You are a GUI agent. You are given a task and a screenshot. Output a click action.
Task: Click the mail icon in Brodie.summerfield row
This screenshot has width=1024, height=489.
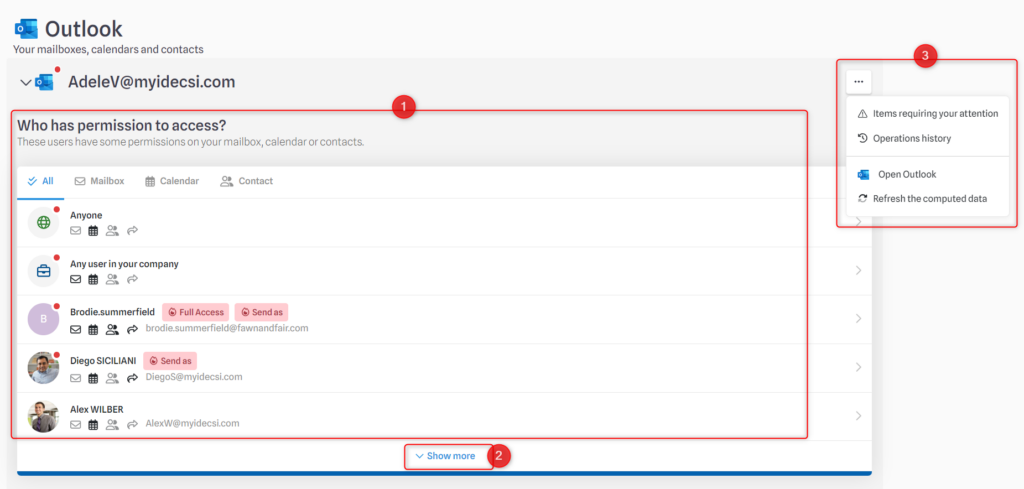pyautogui.click(x=76, y=330)
